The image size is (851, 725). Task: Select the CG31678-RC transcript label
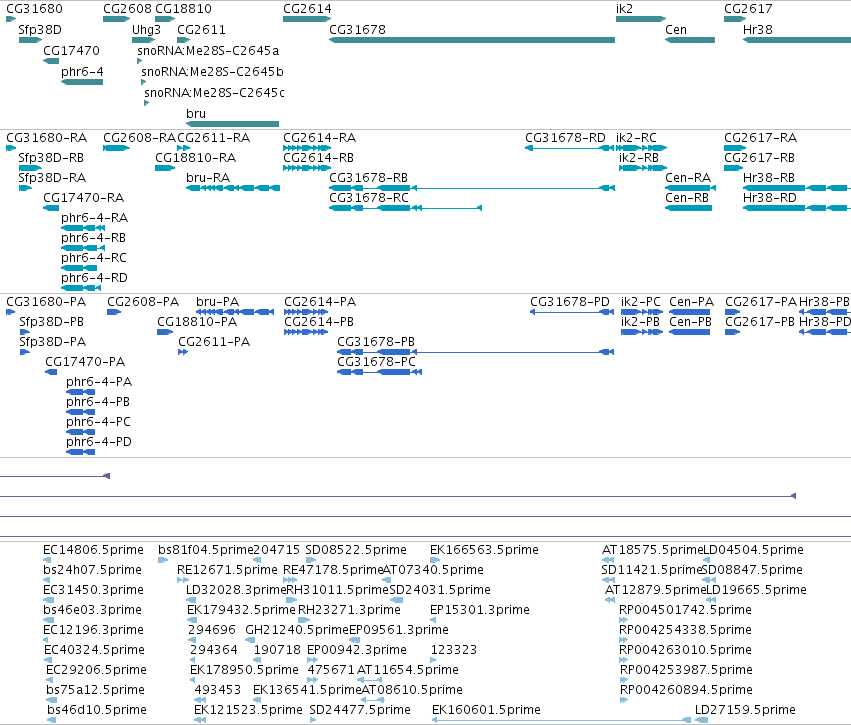(x=369, y=198)
